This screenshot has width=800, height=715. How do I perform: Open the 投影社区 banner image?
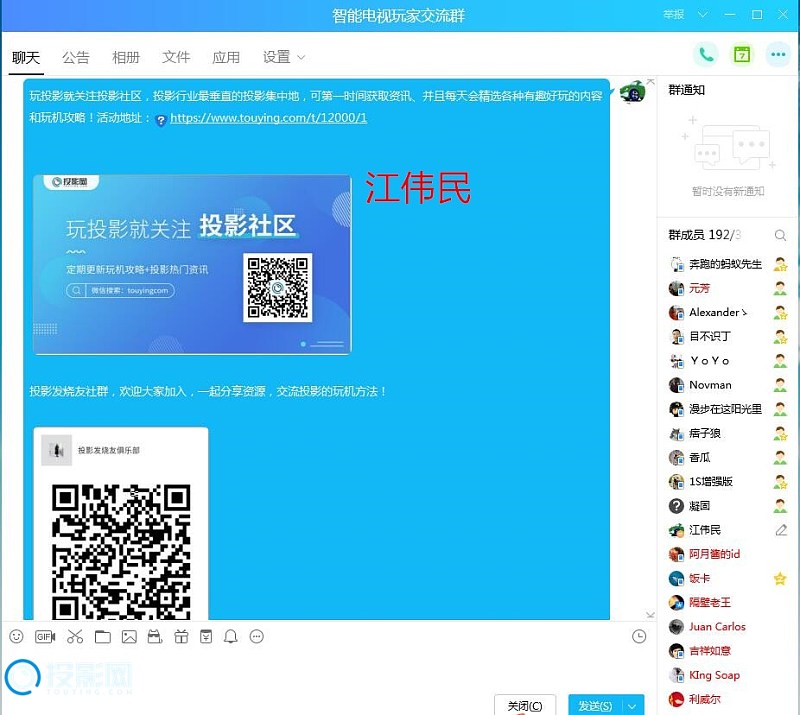point(192,264)
